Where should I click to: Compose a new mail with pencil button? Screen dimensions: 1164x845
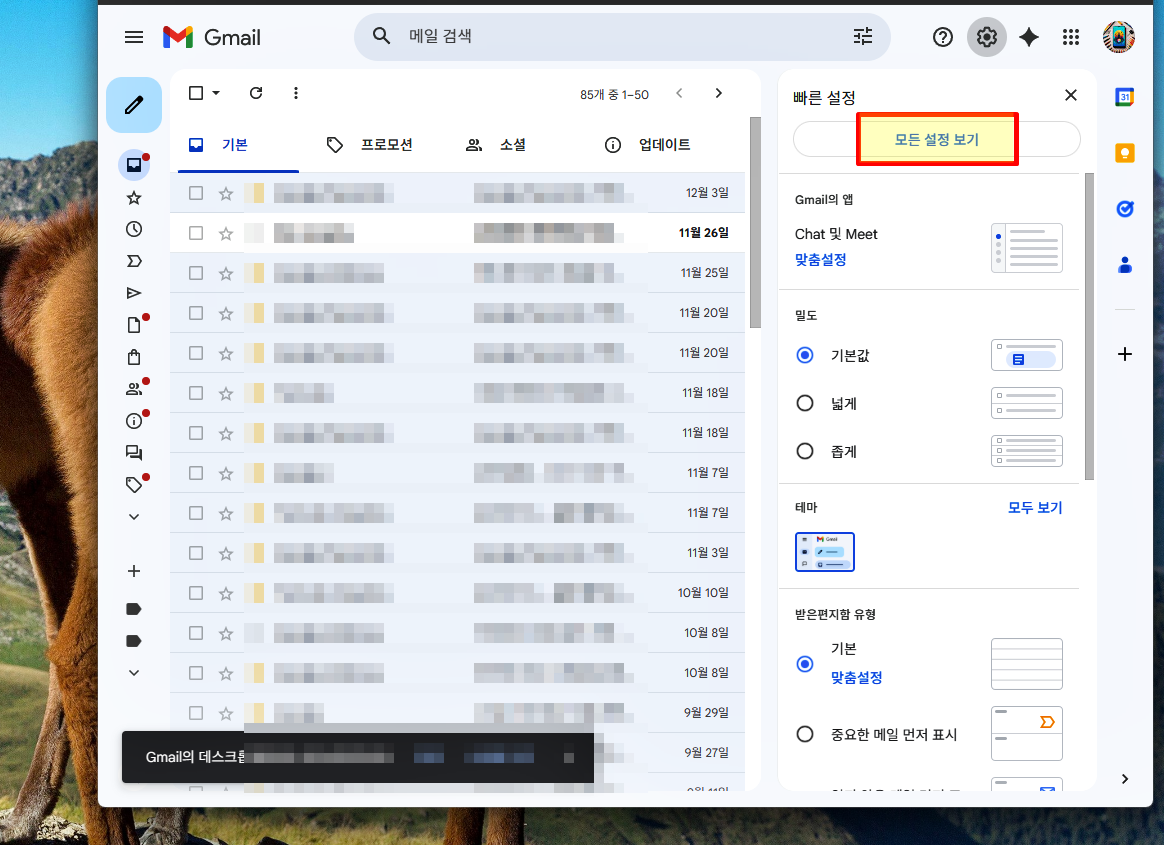[134, 105]
